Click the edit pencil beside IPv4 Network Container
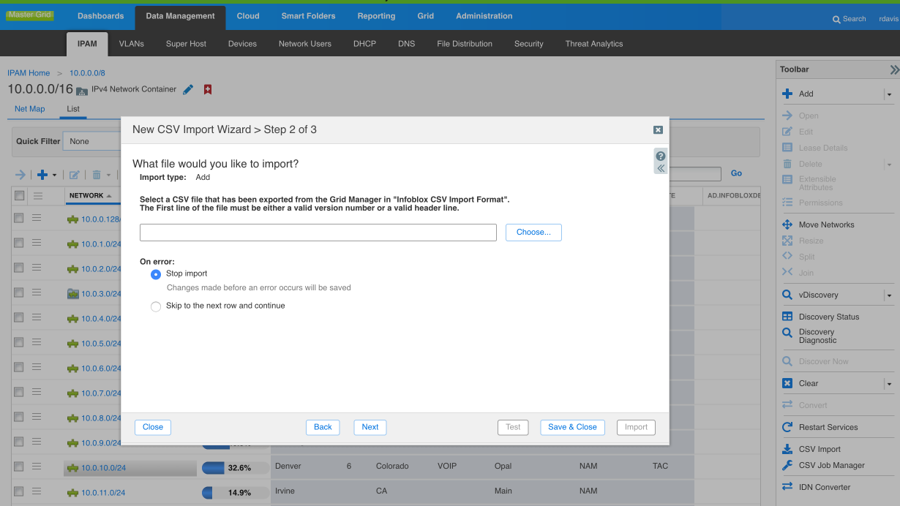Screen dimensions: 900x506 click(188, 90)
